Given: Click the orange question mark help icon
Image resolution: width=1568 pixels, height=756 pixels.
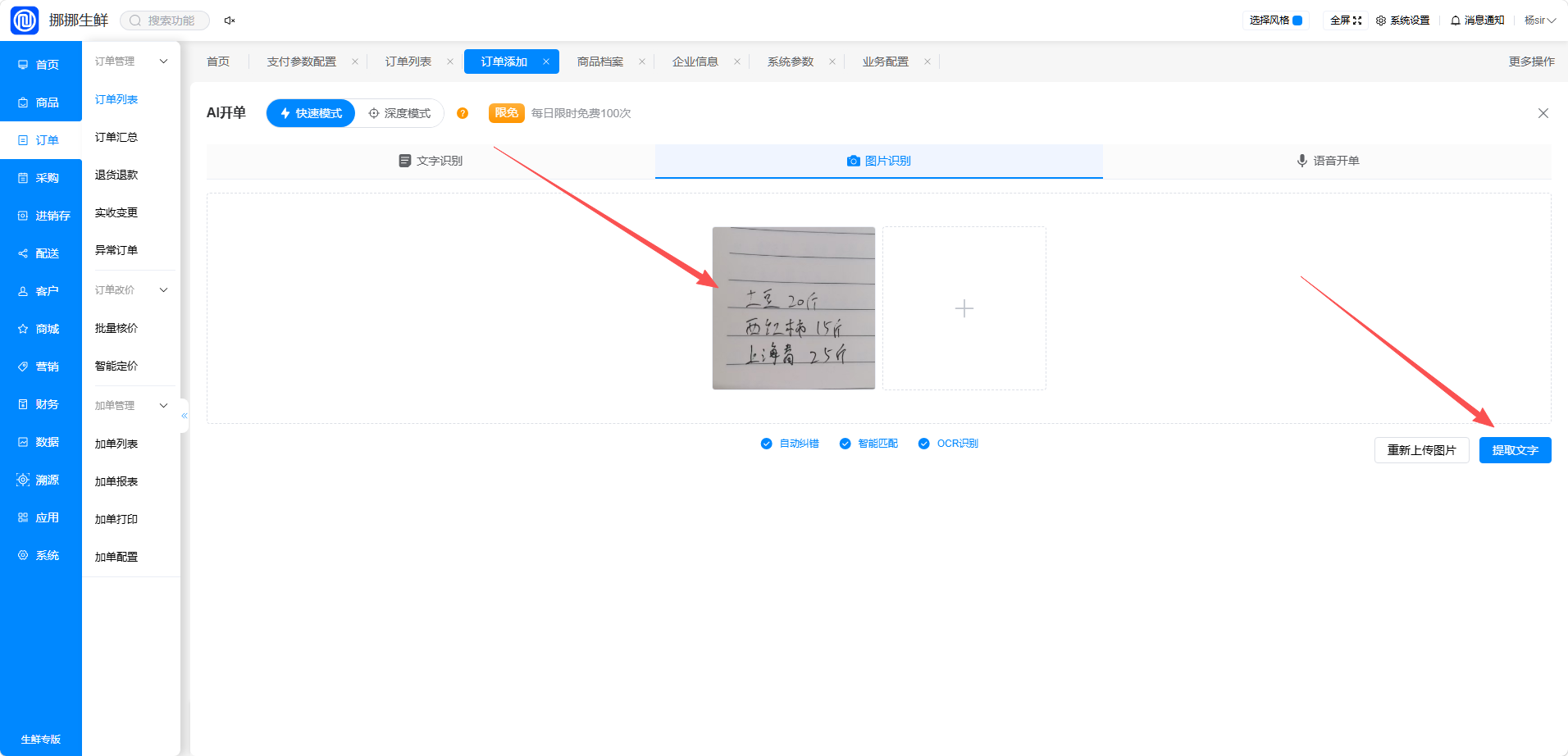Looking at the screenshot, I should click(463, 113).
